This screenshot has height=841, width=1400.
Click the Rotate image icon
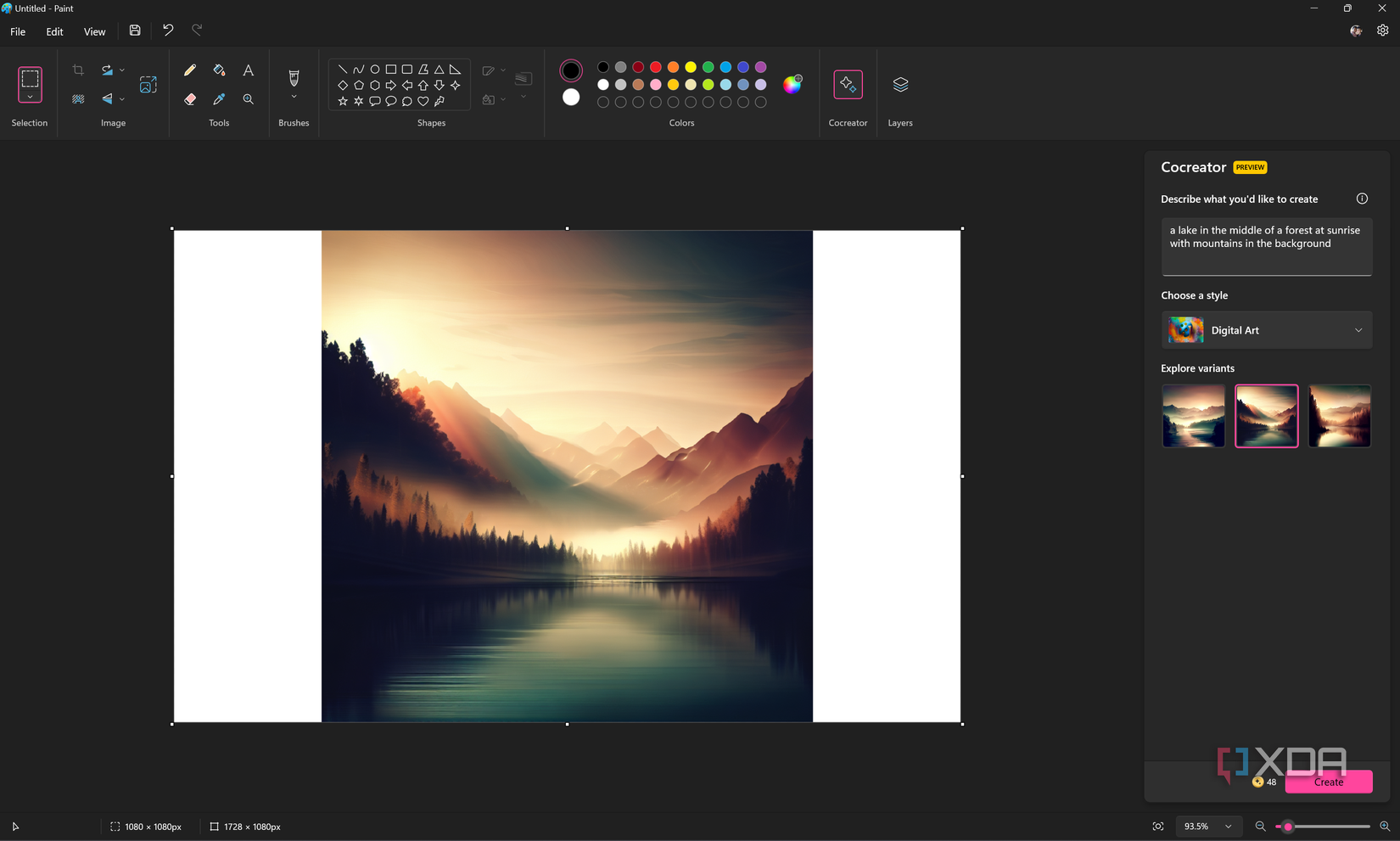(x=107, y=70)
